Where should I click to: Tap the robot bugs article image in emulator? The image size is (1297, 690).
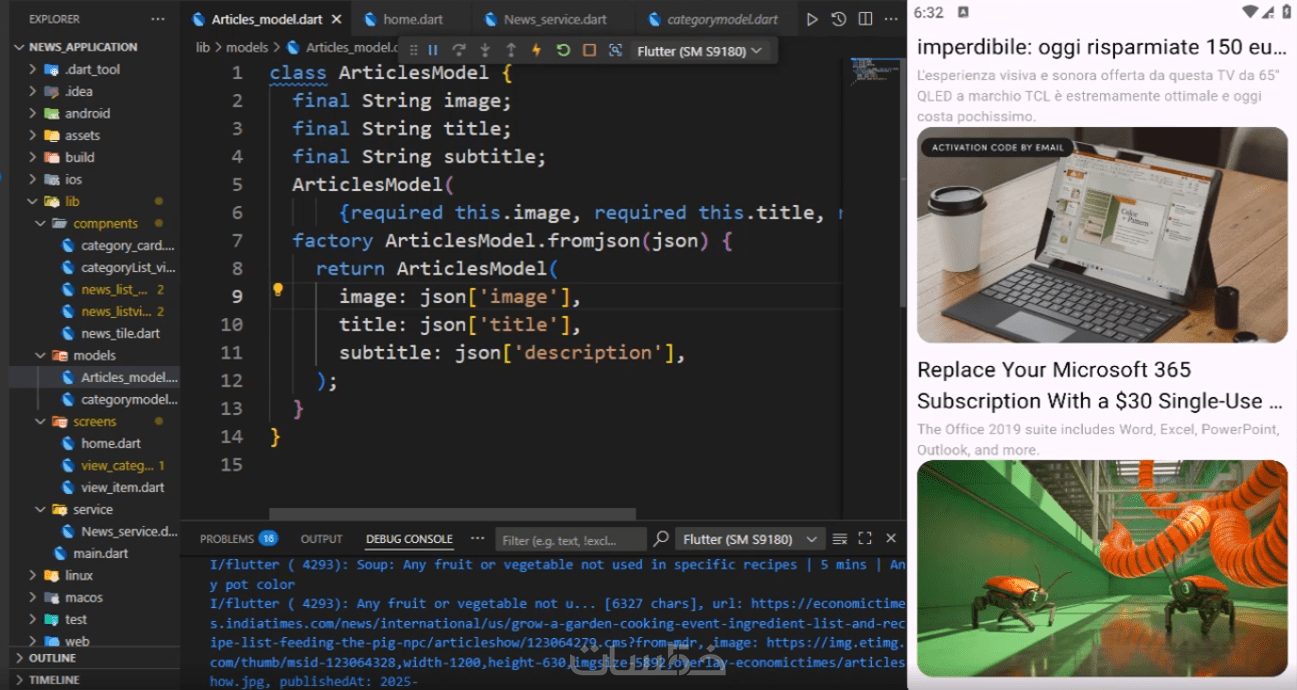click(x=1102, y=568)
